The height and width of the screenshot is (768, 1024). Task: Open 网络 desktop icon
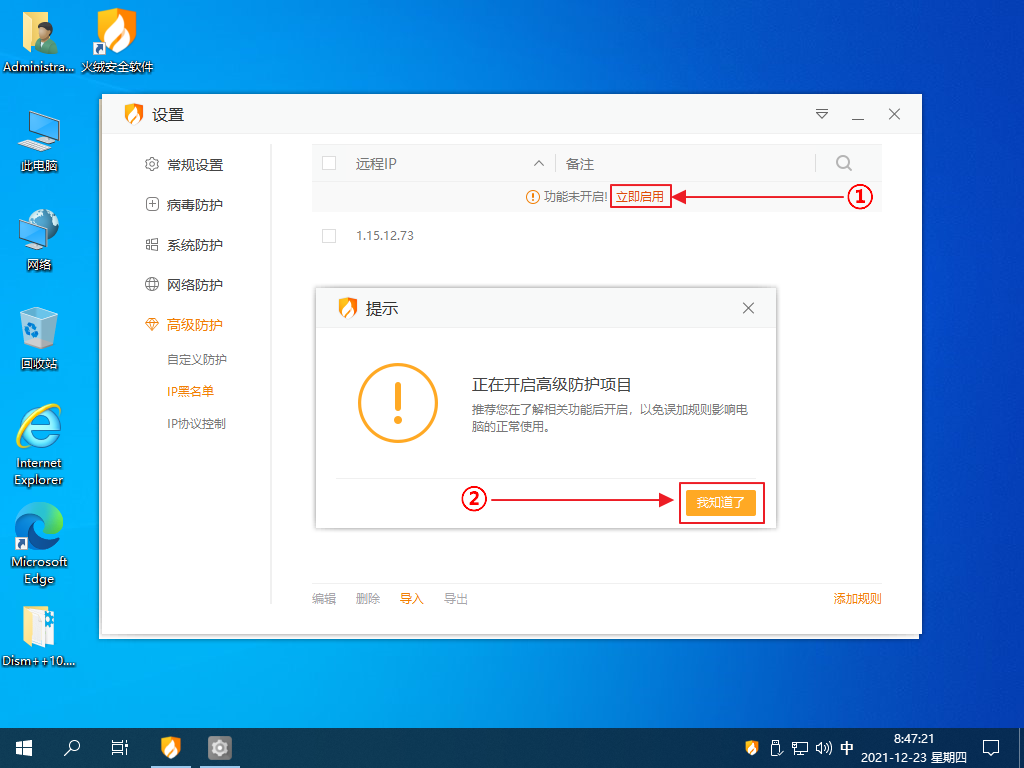(39, 240)
